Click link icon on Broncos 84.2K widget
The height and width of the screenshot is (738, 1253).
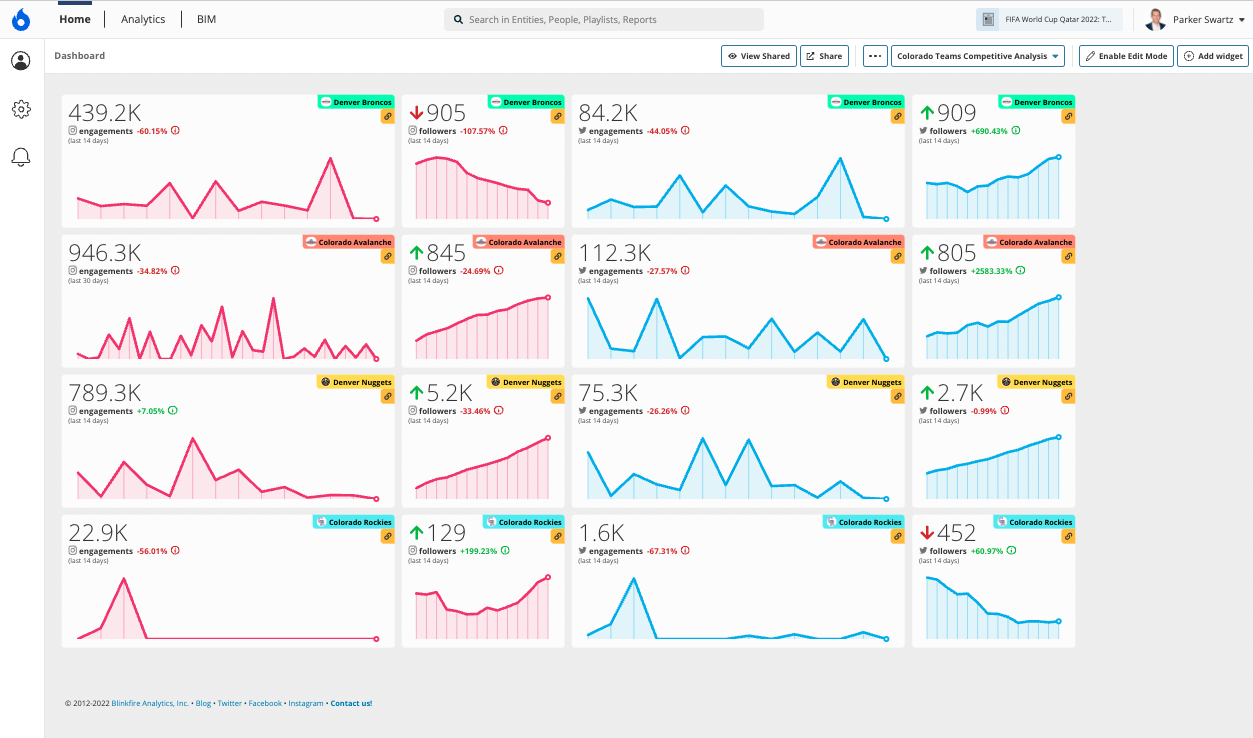[x=898, y=117]
